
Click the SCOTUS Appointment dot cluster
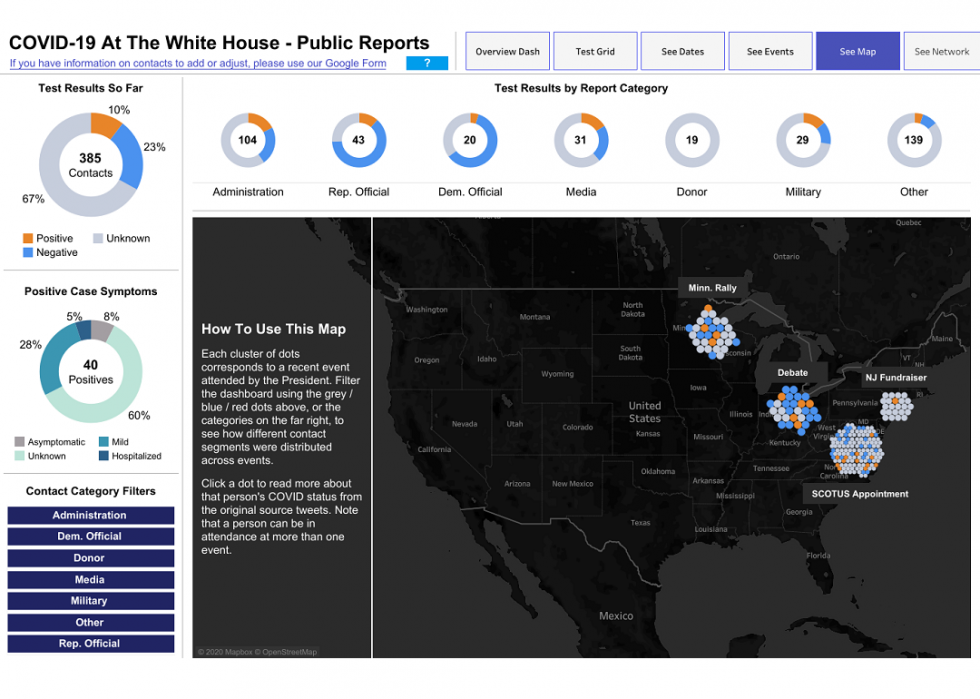click(856, 450)
